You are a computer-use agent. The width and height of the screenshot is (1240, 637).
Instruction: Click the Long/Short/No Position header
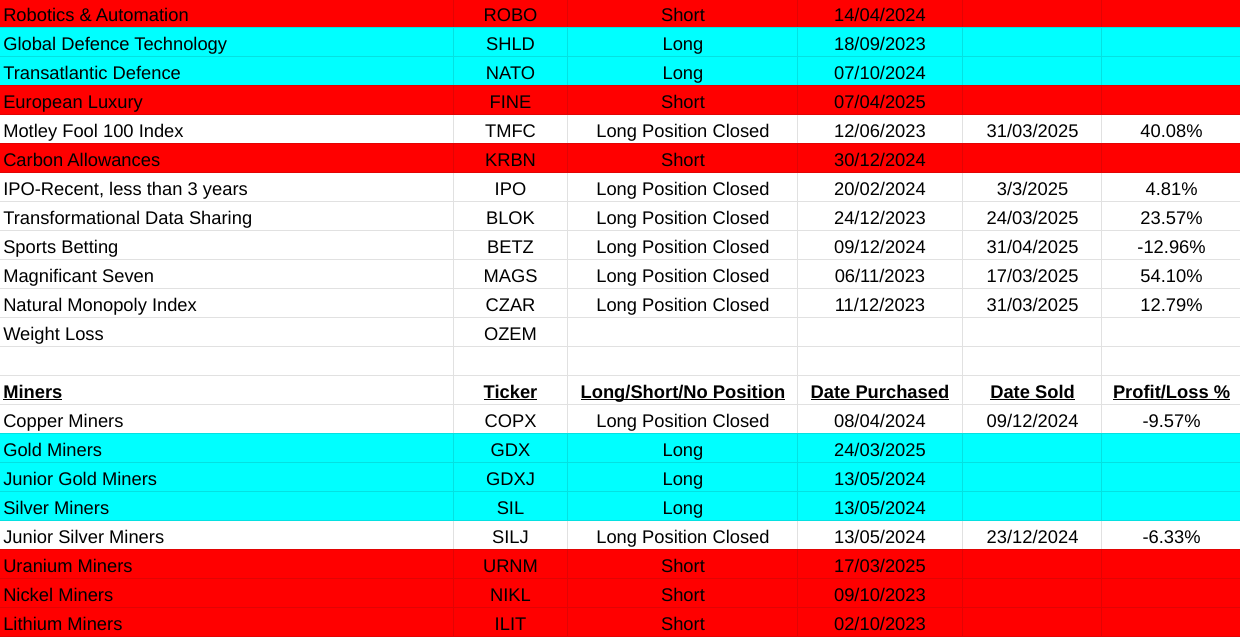click(682, 392)
